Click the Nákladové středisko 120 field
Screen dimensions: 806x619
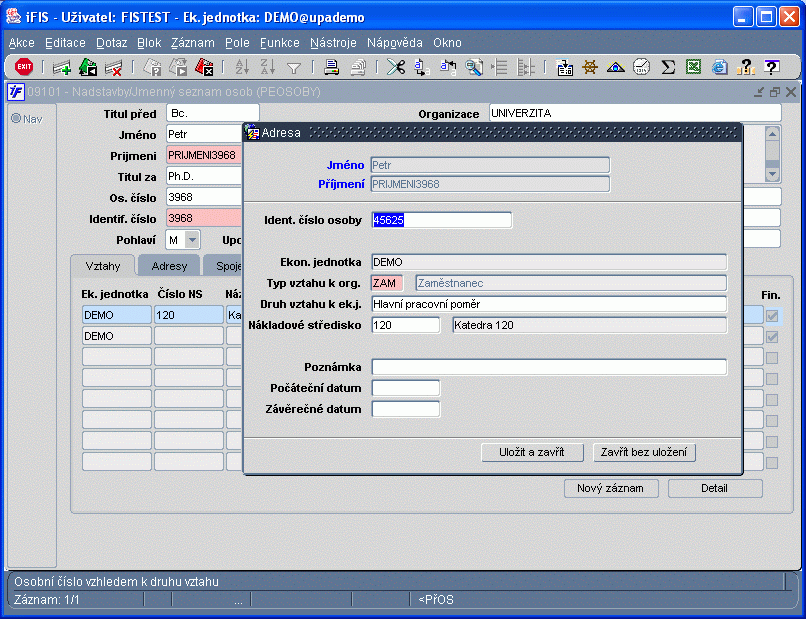(406, 325)
